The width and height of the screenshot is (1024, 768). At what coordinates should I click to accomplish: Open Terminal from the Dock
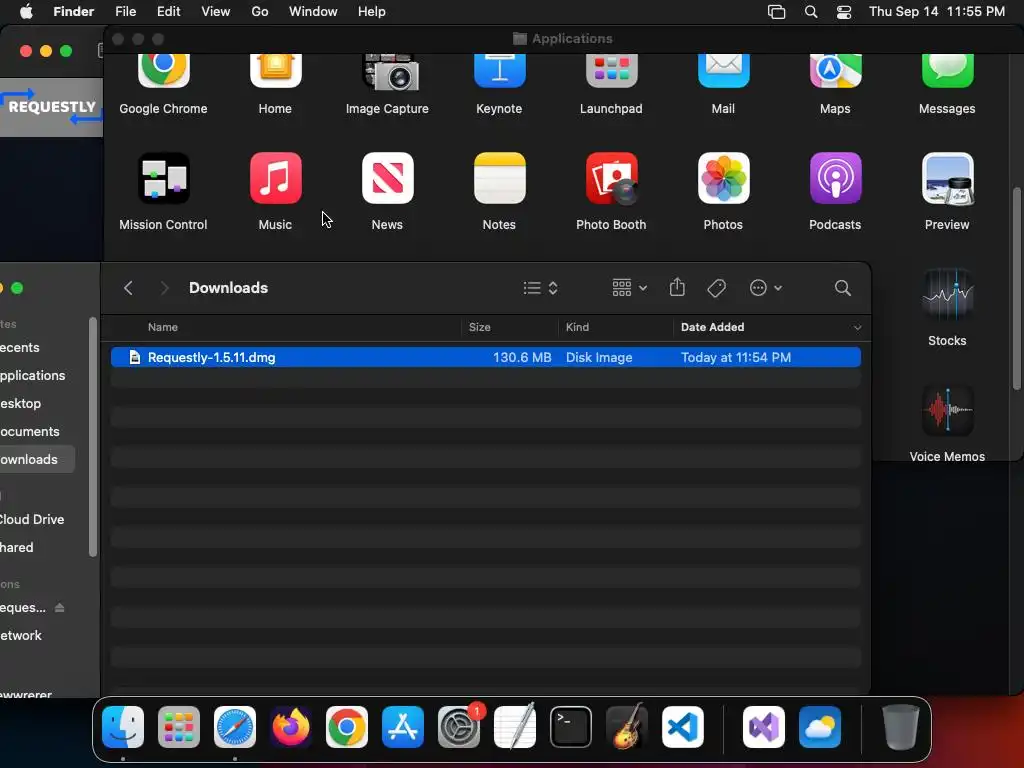(x=571, y=727)
